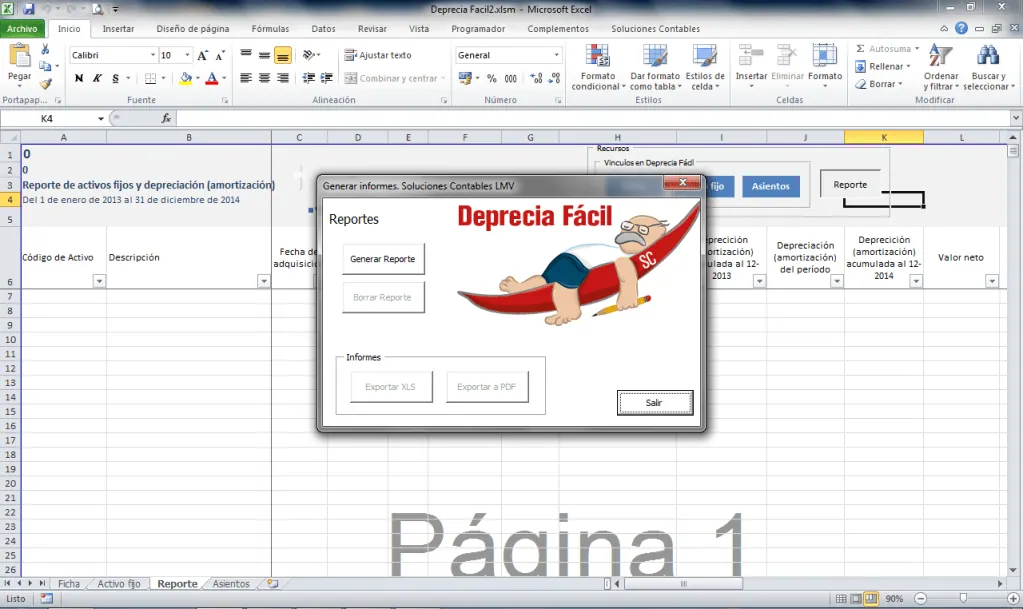The image size is (1023, 609).
Task: Decrease indent
Action: coord(309,78)
